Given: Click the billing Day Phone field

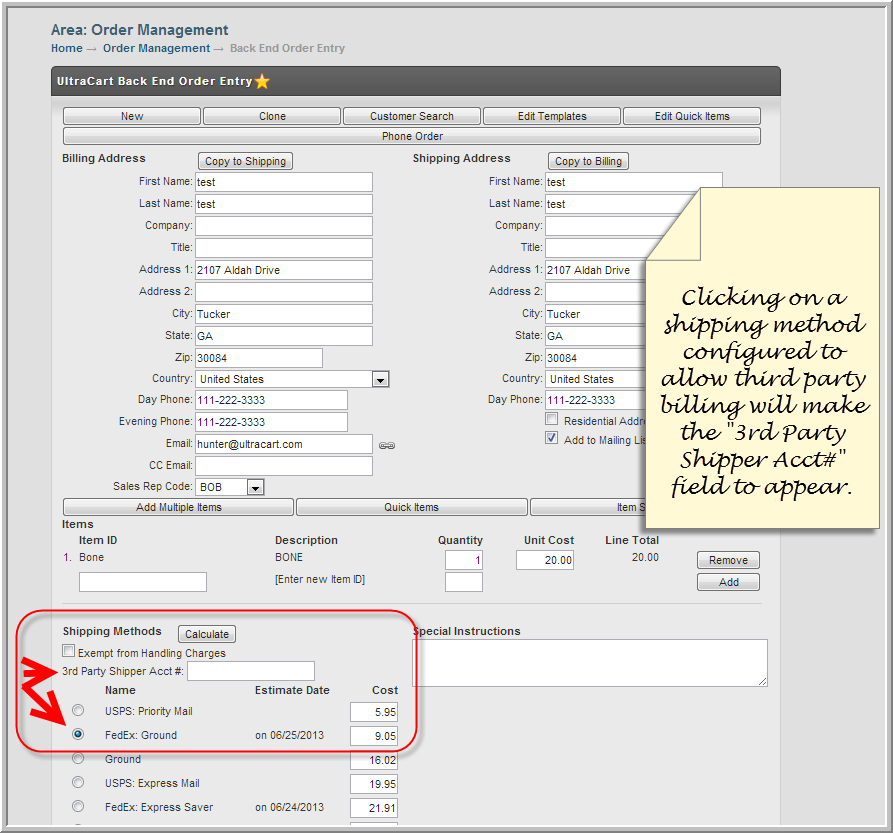Looking at the screenshot, I should pos(271,400).
